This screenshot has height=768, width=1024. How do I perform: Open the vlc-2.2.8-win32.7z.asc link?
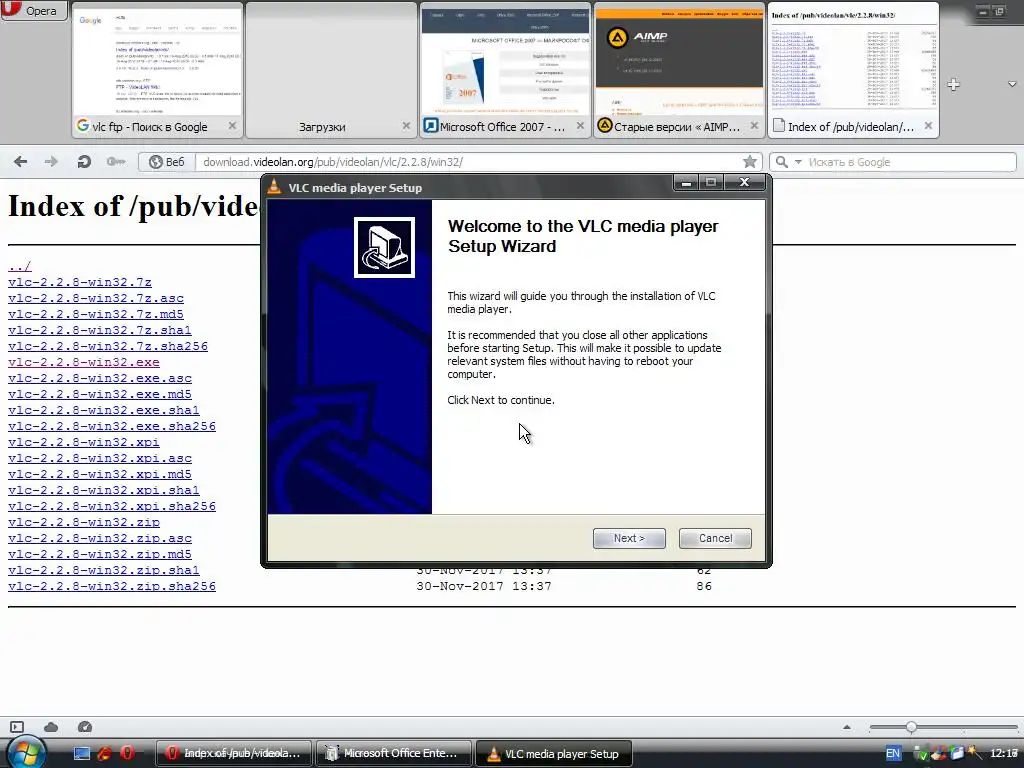point(96,298)
